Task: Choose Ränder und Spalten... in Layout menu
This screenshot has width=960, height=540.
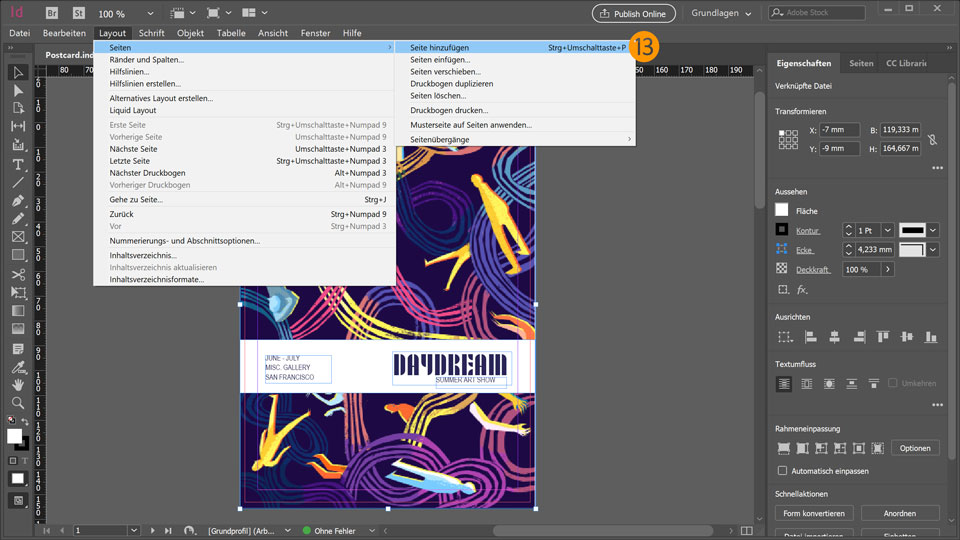Action: coord(244,59)
